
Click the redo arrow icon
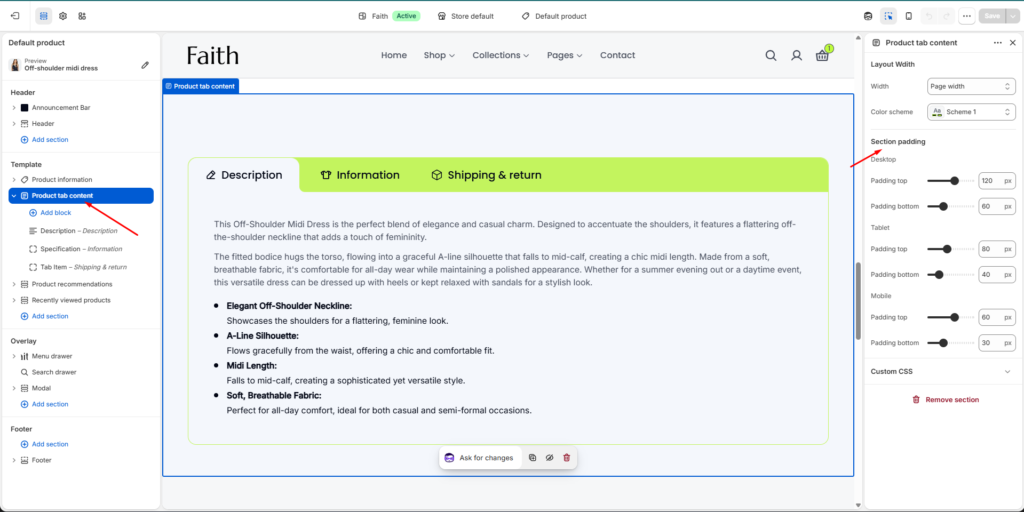(x=946, y=16)
